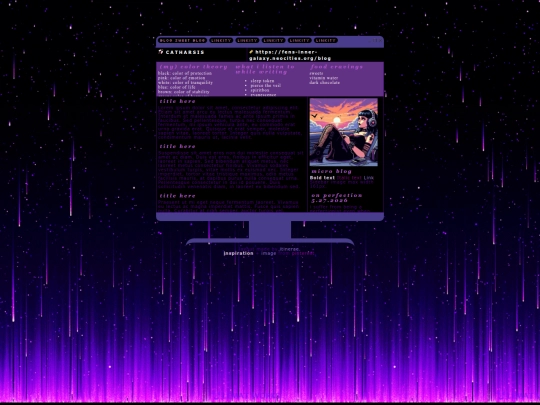This screenshot has width=540, height=405.
Task: Click the 'sleep token' list item
Action: pos(262,81)
